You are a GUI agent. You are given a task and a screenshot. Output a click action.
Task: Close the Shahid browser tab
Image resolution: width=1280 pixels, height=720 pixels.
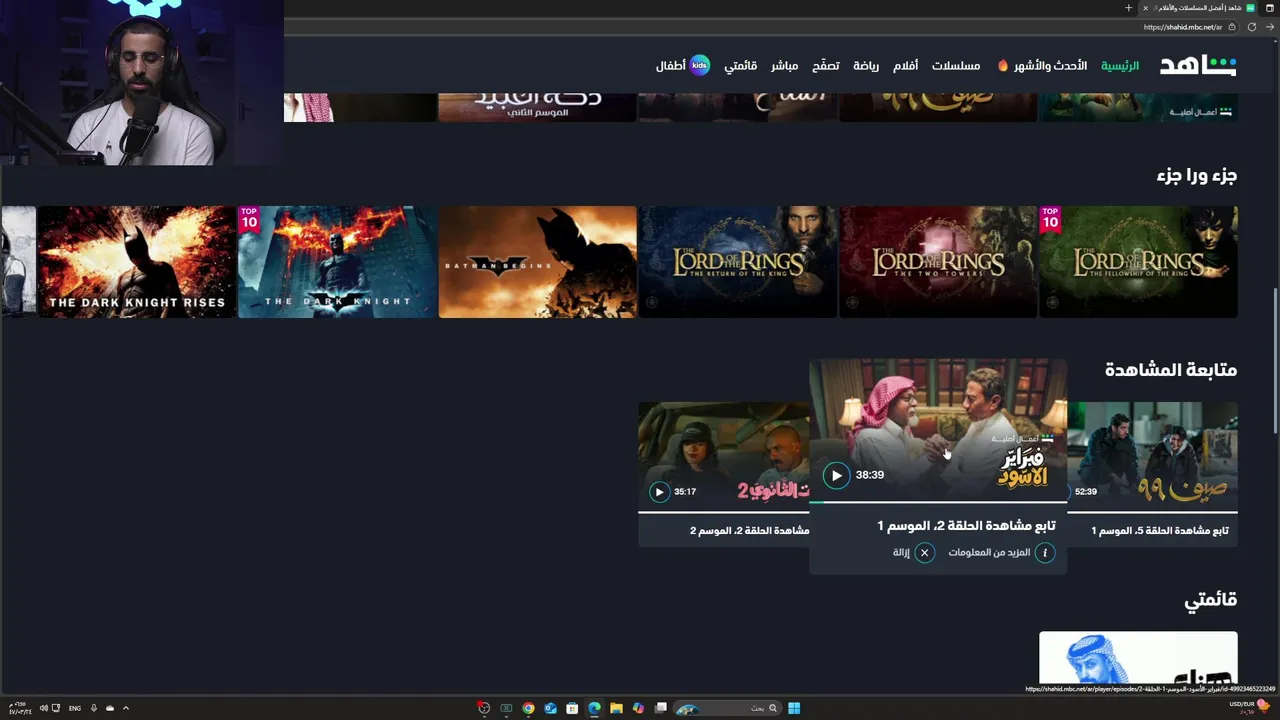[x=1146, y=8]
